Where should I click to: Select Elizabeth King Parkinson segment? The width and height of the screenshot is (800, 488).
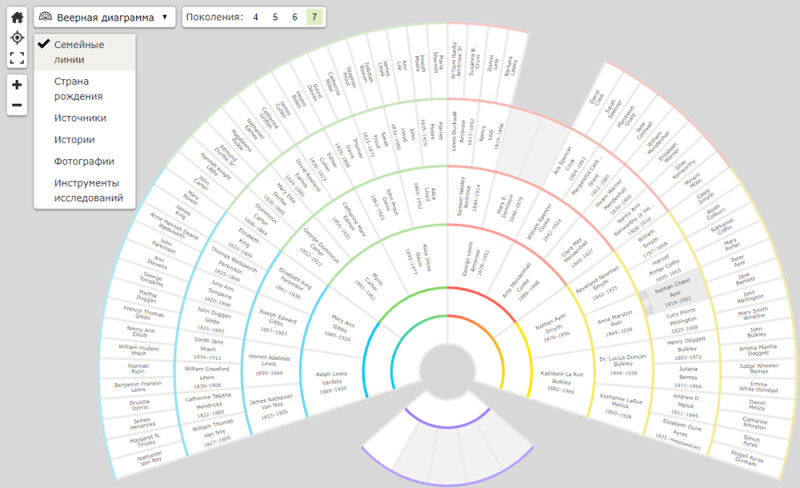point(294,282)
